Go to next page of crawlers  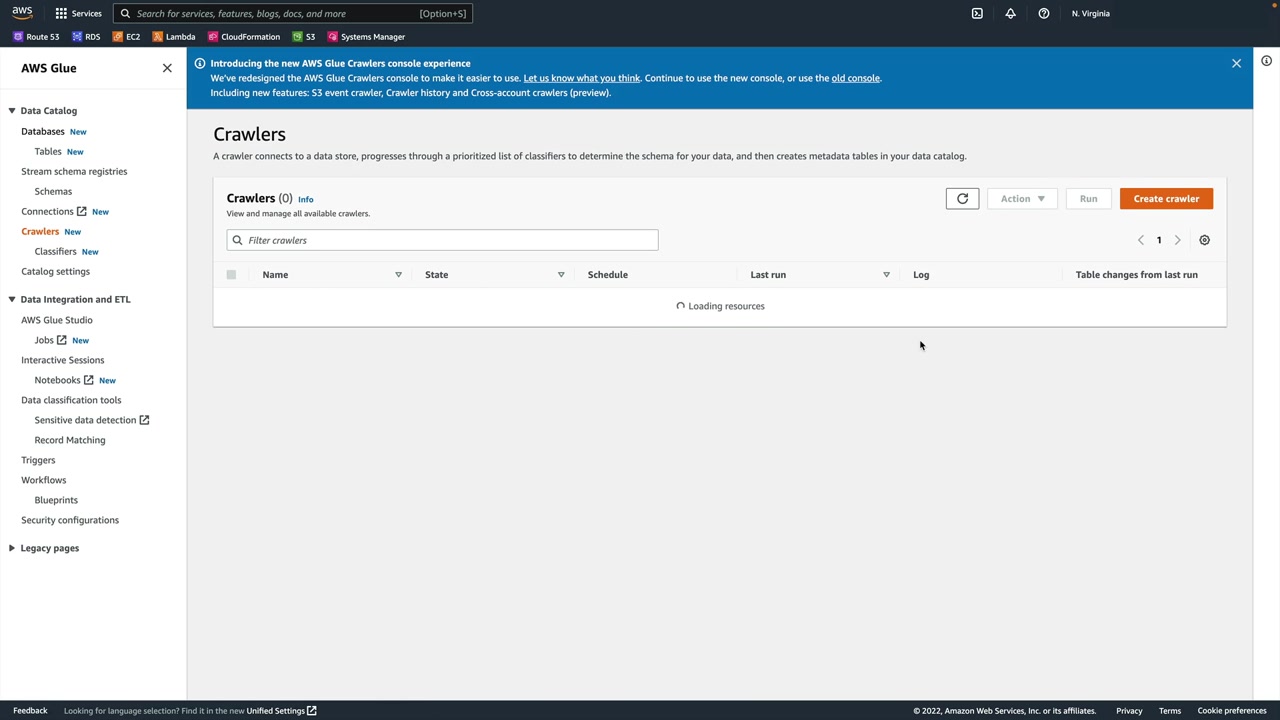[x=1177, y=240]
